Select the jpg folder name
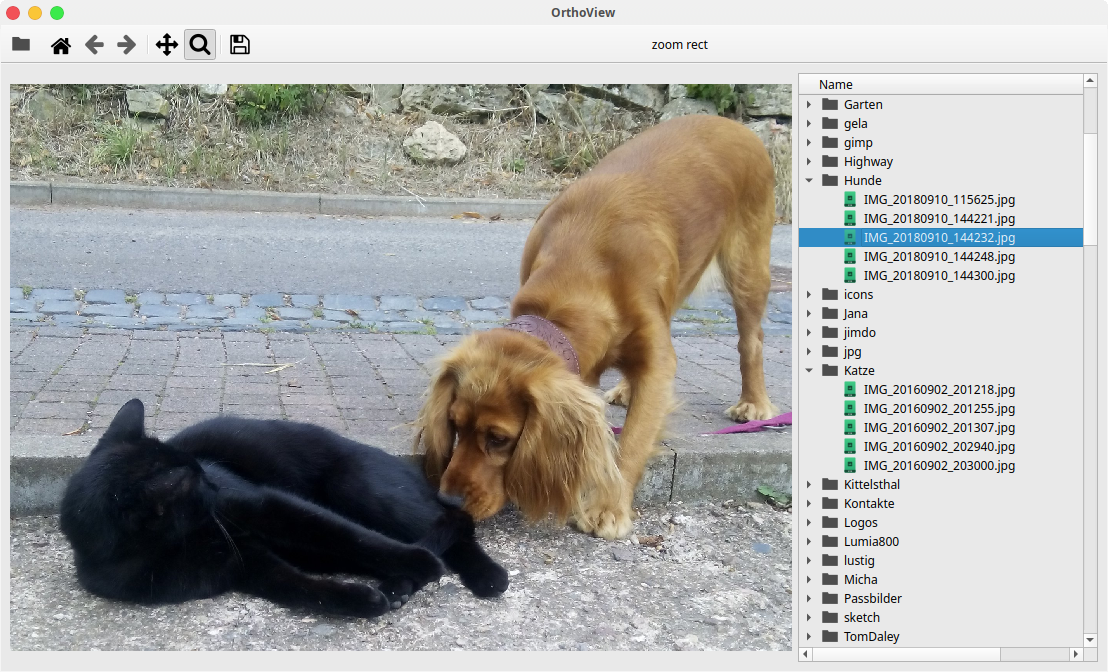This screenshot has height=672, width=1108. 852,352
